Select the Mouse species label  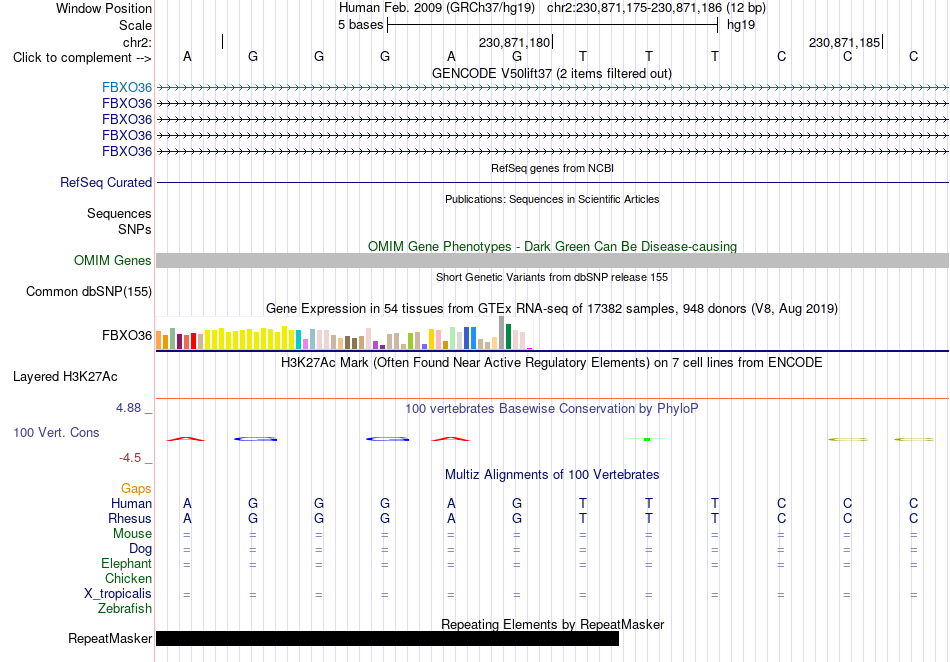132,534
